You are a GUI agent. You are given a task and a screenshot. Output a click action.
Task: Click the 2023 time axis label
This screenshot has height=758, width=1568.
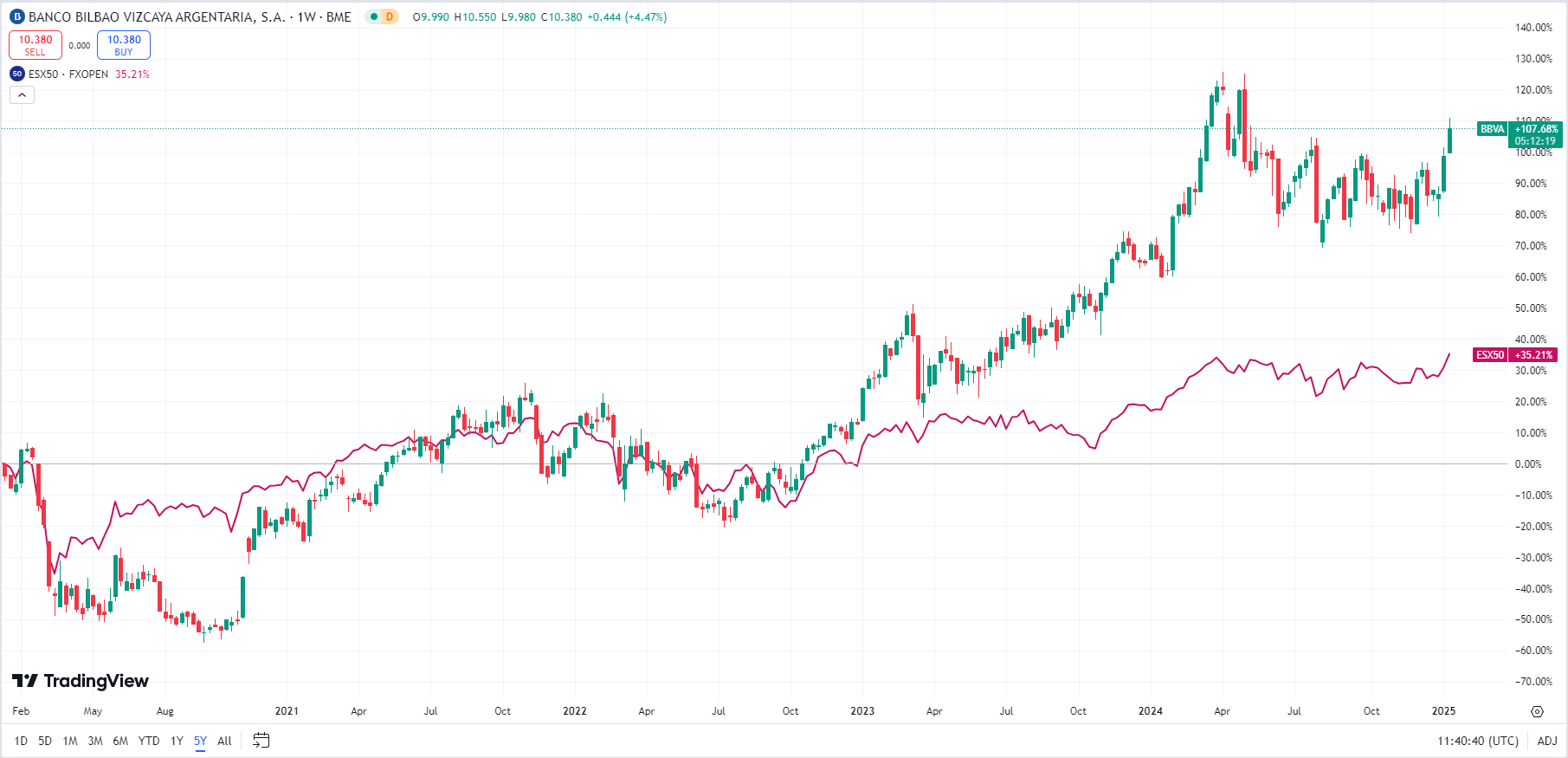point(862,711)
